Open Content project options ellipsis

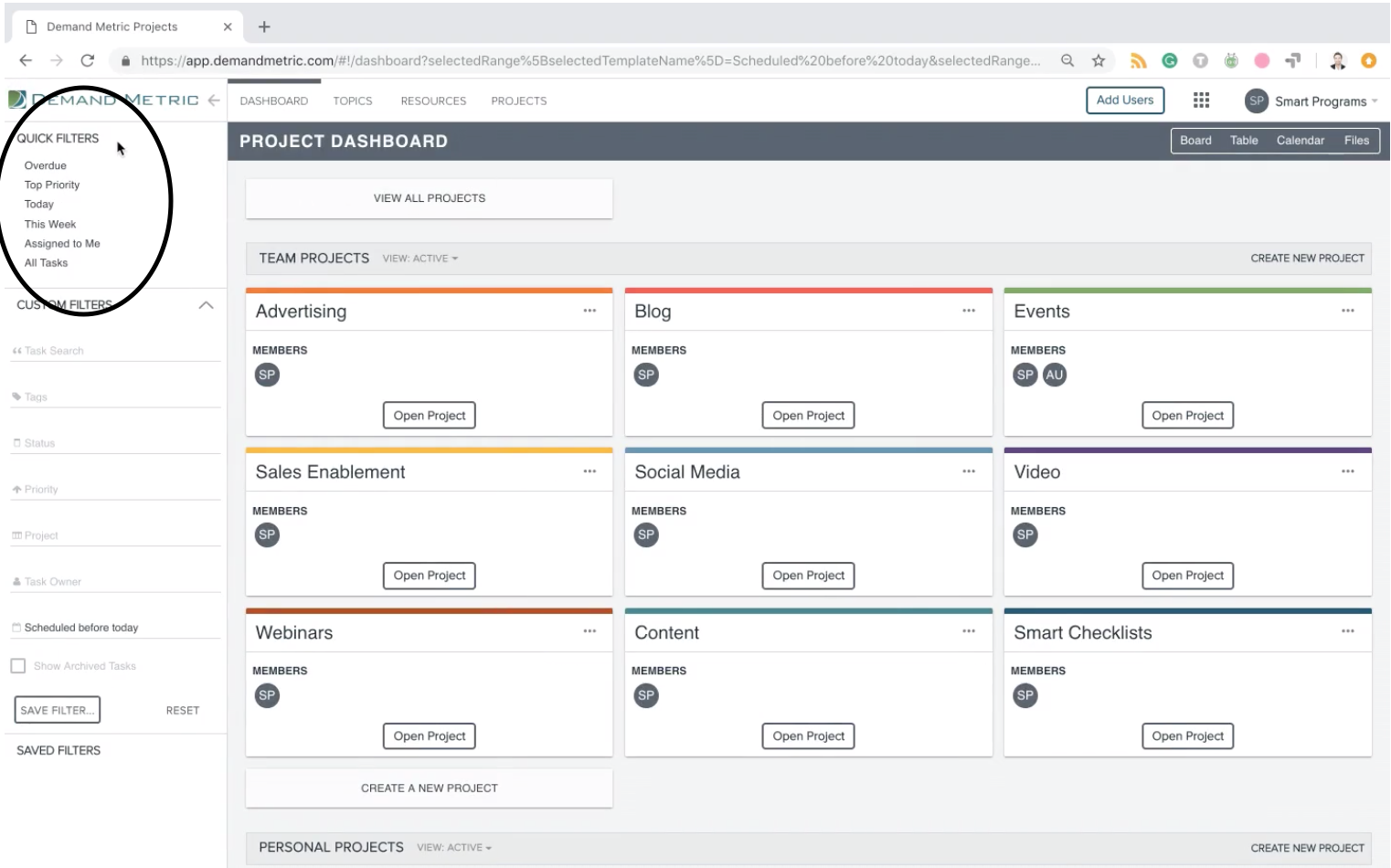[x=969, y=631]
